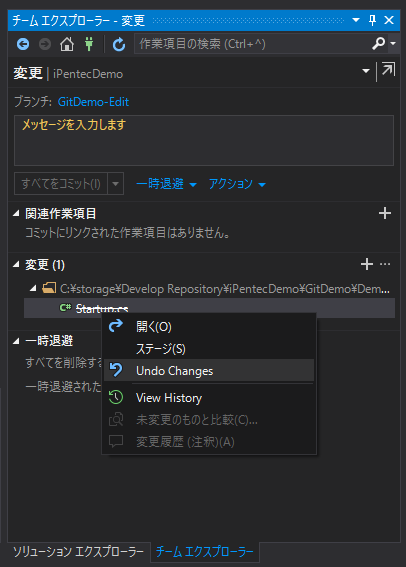Click the すべてを削除する link under 一時退避
This screenshot has width=406, height=567.
click(x=64, y=362)
